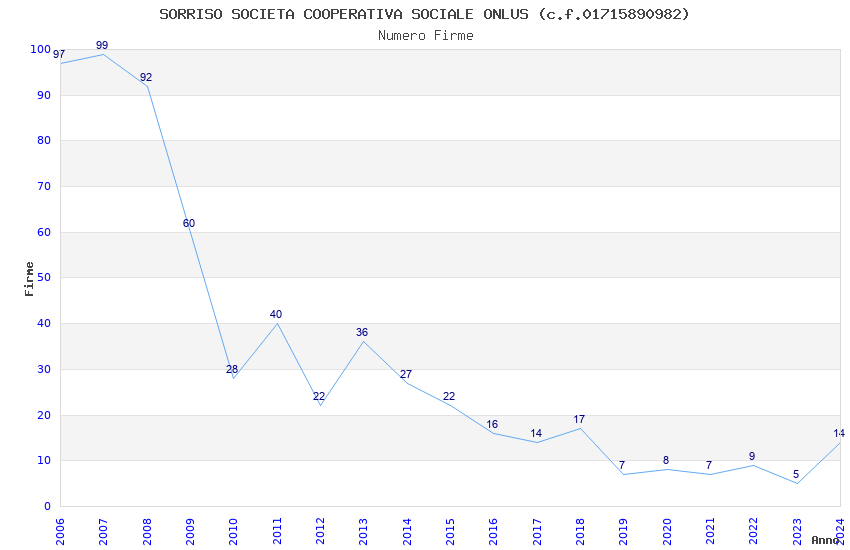The image size is (850, 550).
Task: Select data point value 28 for 2010
Action: 232,370
